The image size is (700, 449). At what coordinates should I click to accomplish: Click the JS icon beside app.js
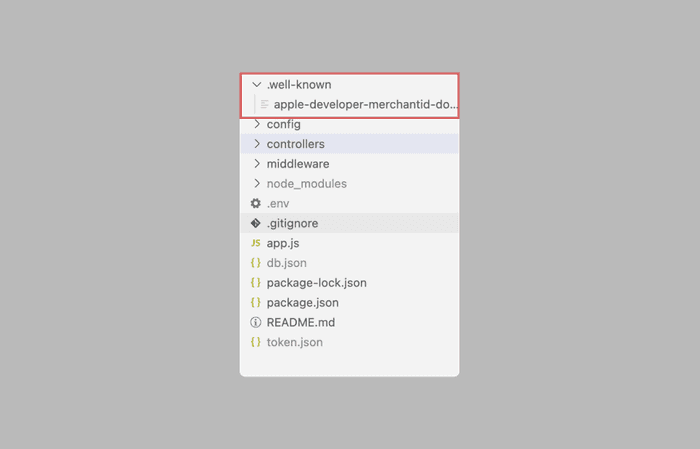256,243
